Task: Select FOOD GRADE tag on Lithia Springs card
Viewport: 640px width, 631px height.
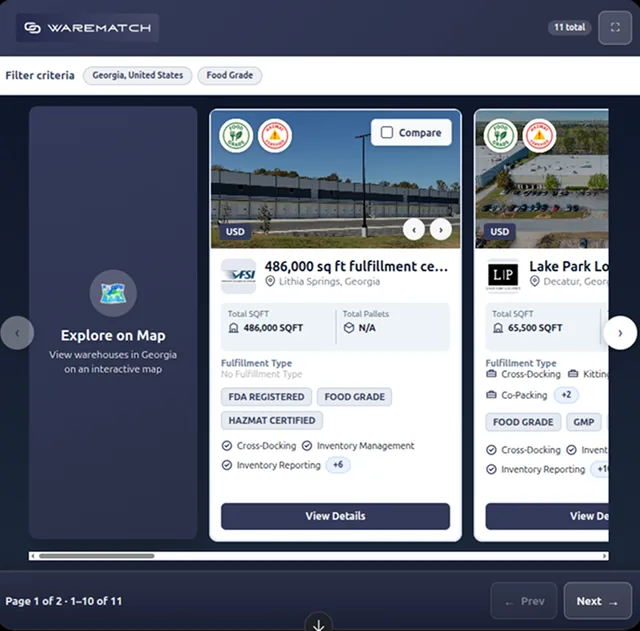Action: pyautogui.click(x=354, y=397)
